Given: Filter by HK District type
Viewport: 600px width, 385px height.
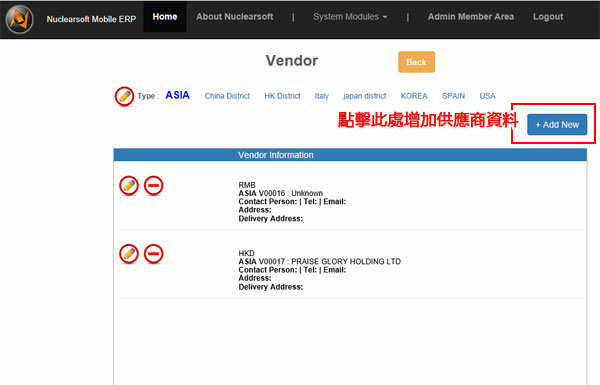Looking at the screenshot, I should [x=282, y=96].
